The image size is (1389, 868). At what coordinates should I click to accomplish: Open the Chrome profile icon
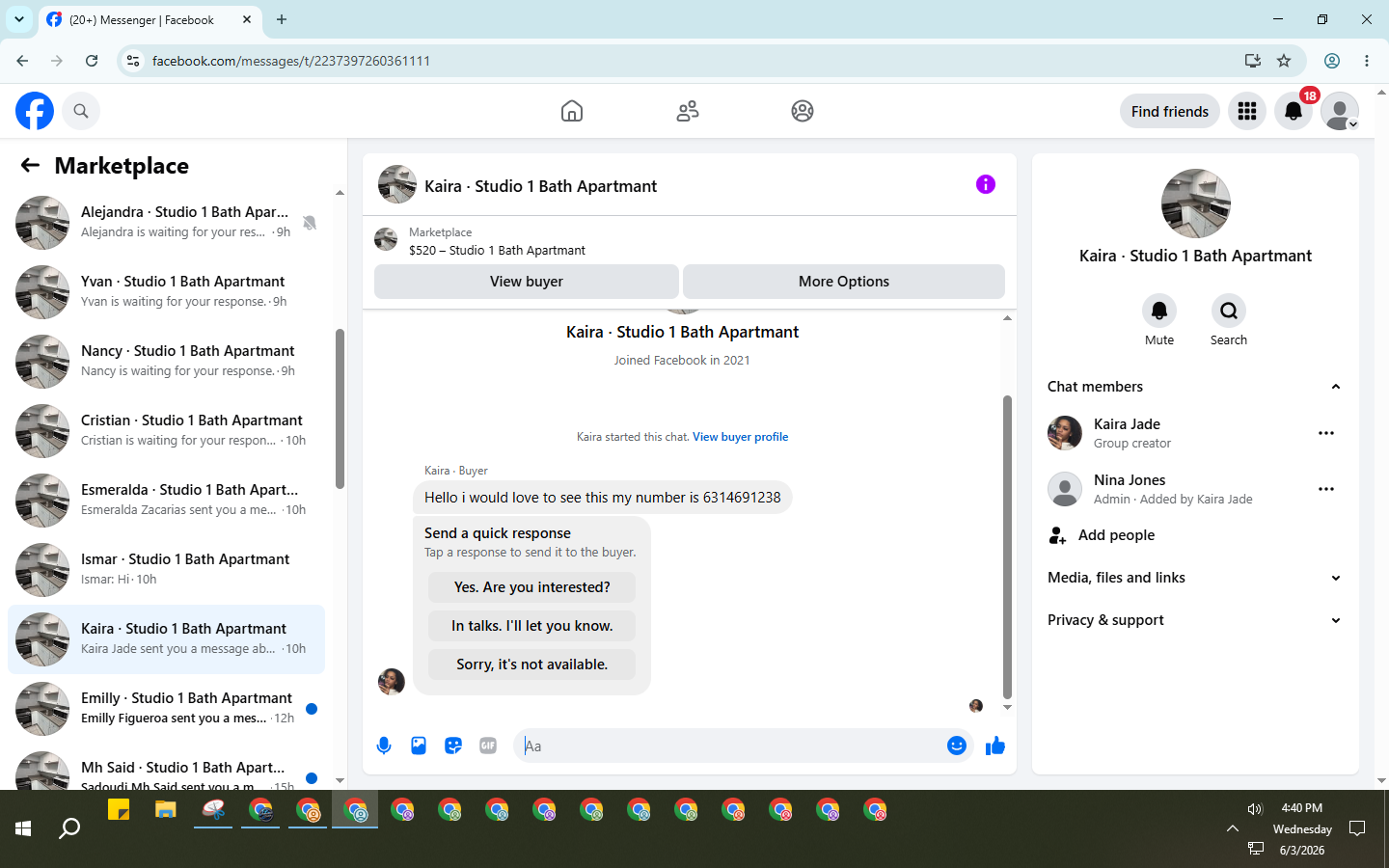(1332, 61)
